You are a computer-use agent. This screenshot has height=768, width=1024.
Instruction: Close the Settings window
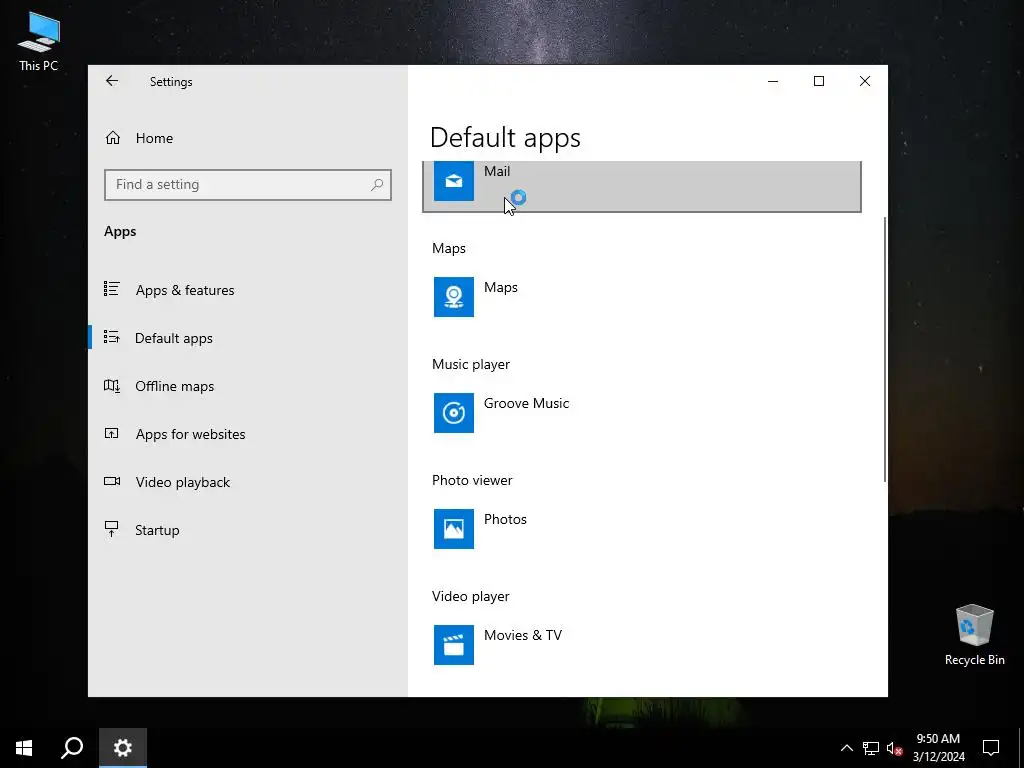coord(865,81)
